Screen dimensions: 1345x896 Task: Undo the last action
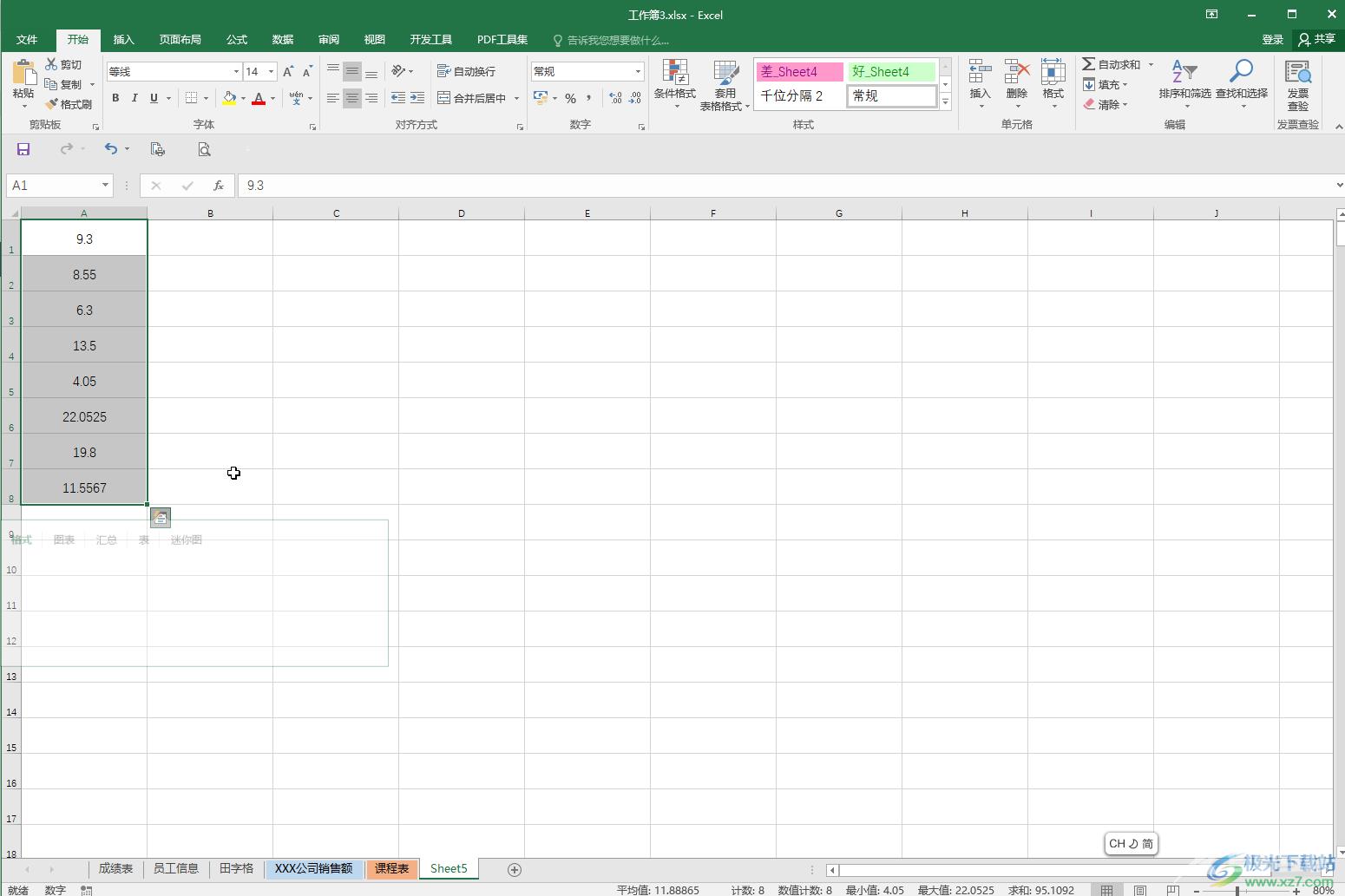tap(111, 149)
